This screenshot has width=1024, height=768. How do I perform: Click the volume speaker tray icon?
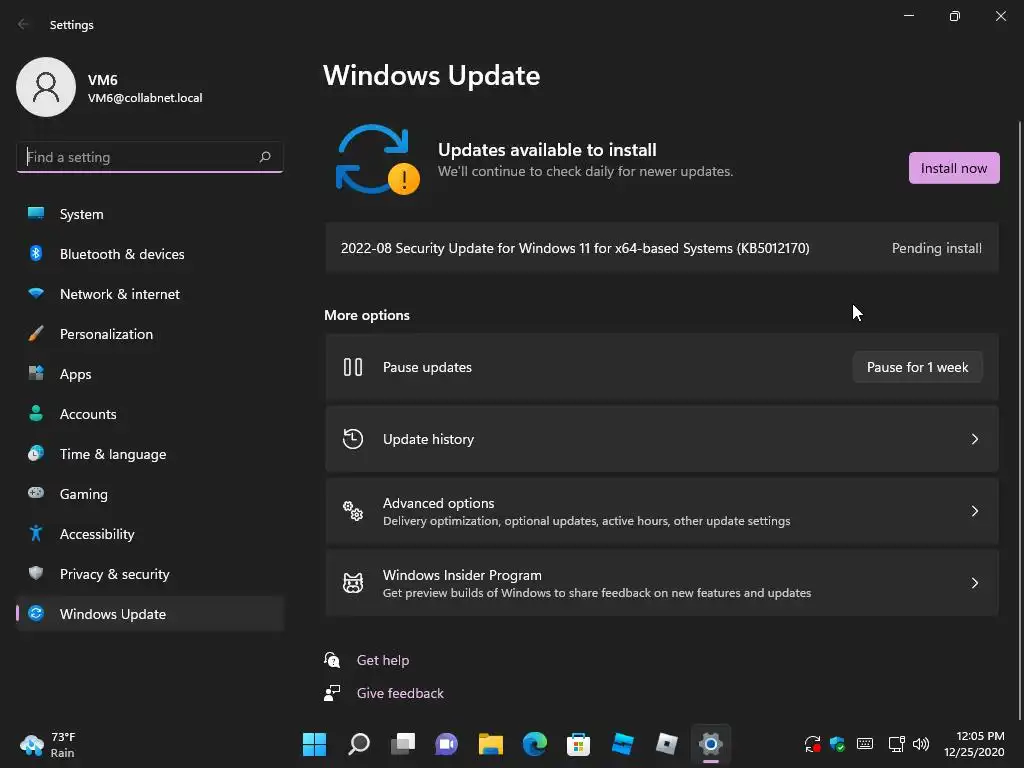(921, 744)
